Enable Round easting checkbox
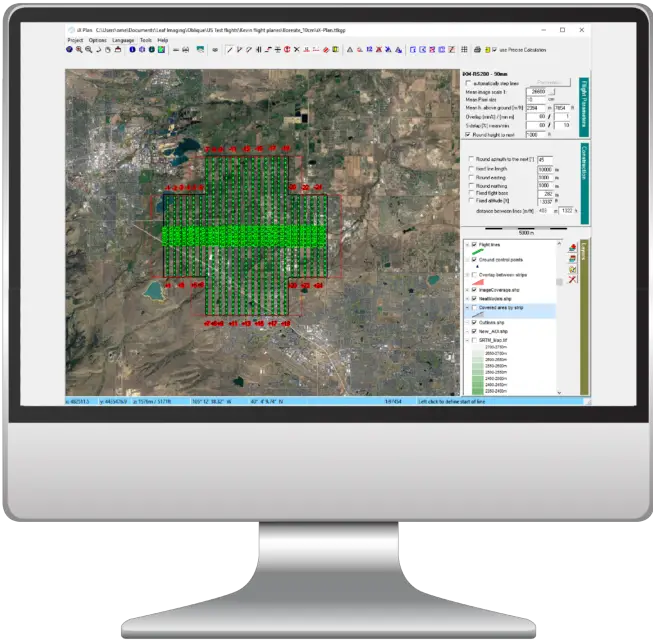This screenshot has height=640, width=653. (471, 177)
